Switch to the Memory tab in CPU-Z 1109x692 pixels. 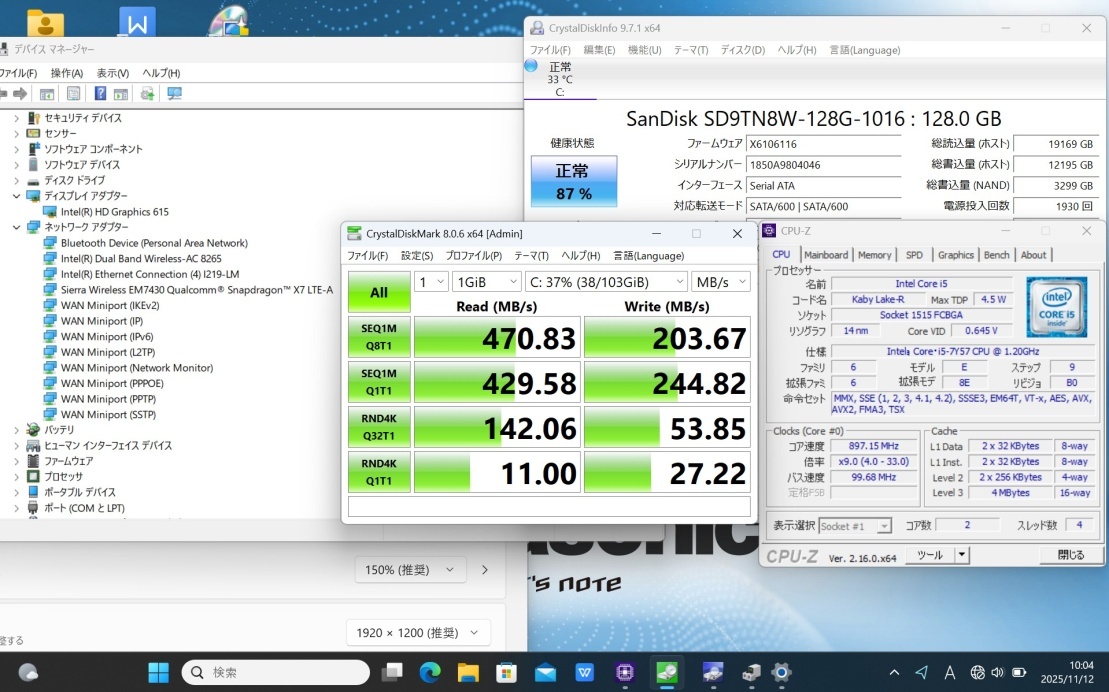(874, 255)
